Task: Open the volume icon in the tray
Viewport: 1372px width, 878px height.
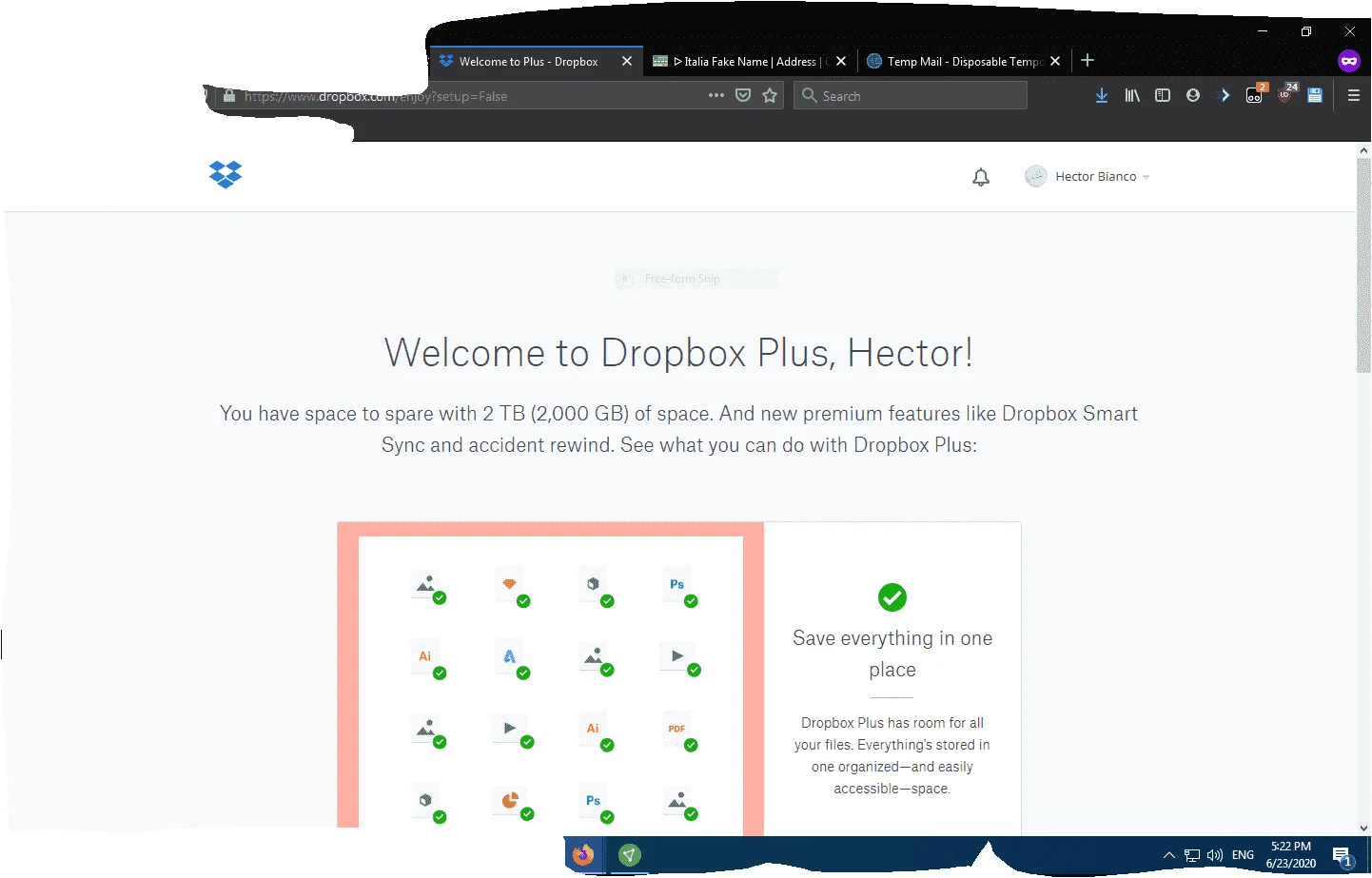Action: pyautogui.click(x=1215, y=855)
